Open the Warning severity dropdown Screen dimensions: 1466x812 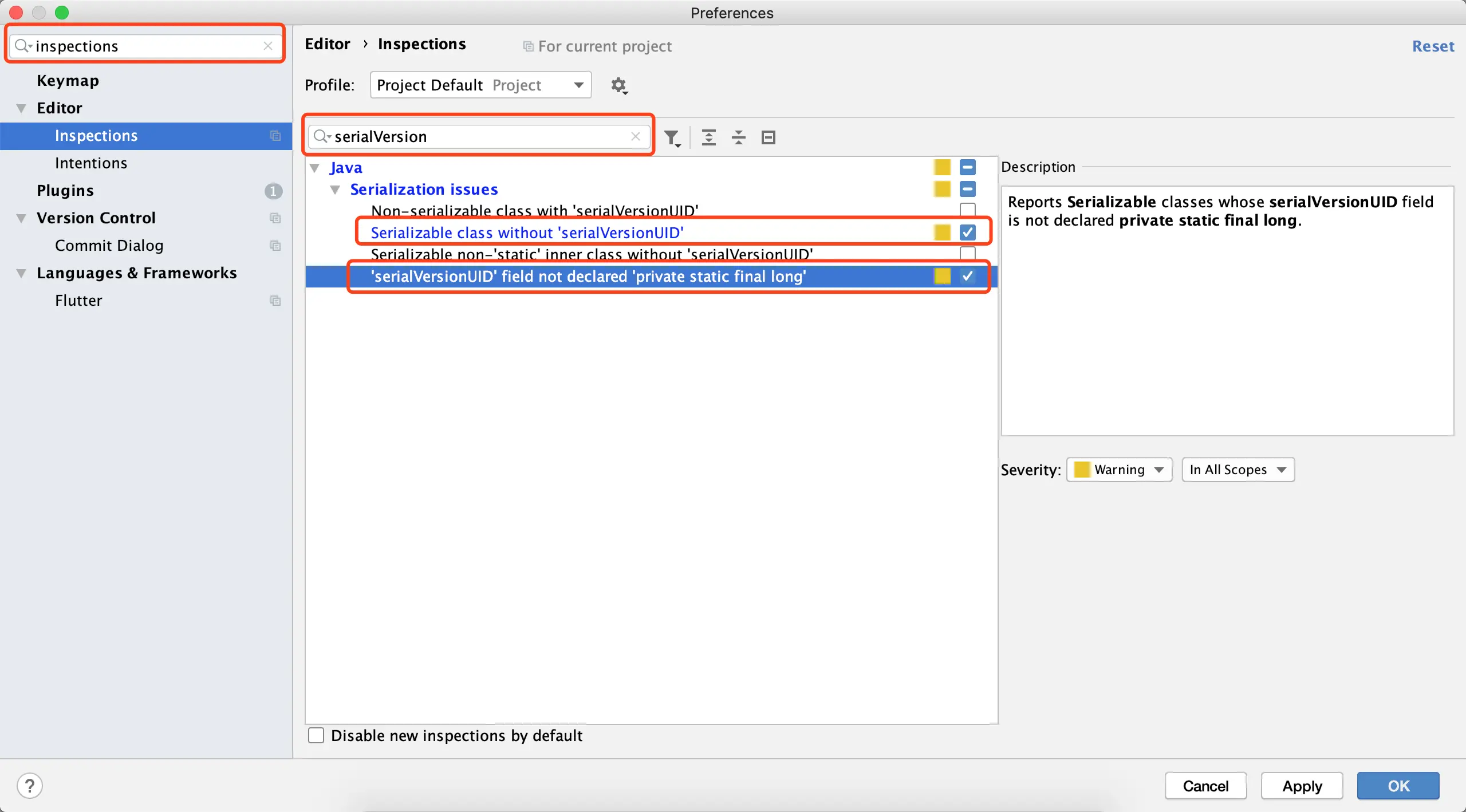pyautogui.click(x=1119, y=470)
